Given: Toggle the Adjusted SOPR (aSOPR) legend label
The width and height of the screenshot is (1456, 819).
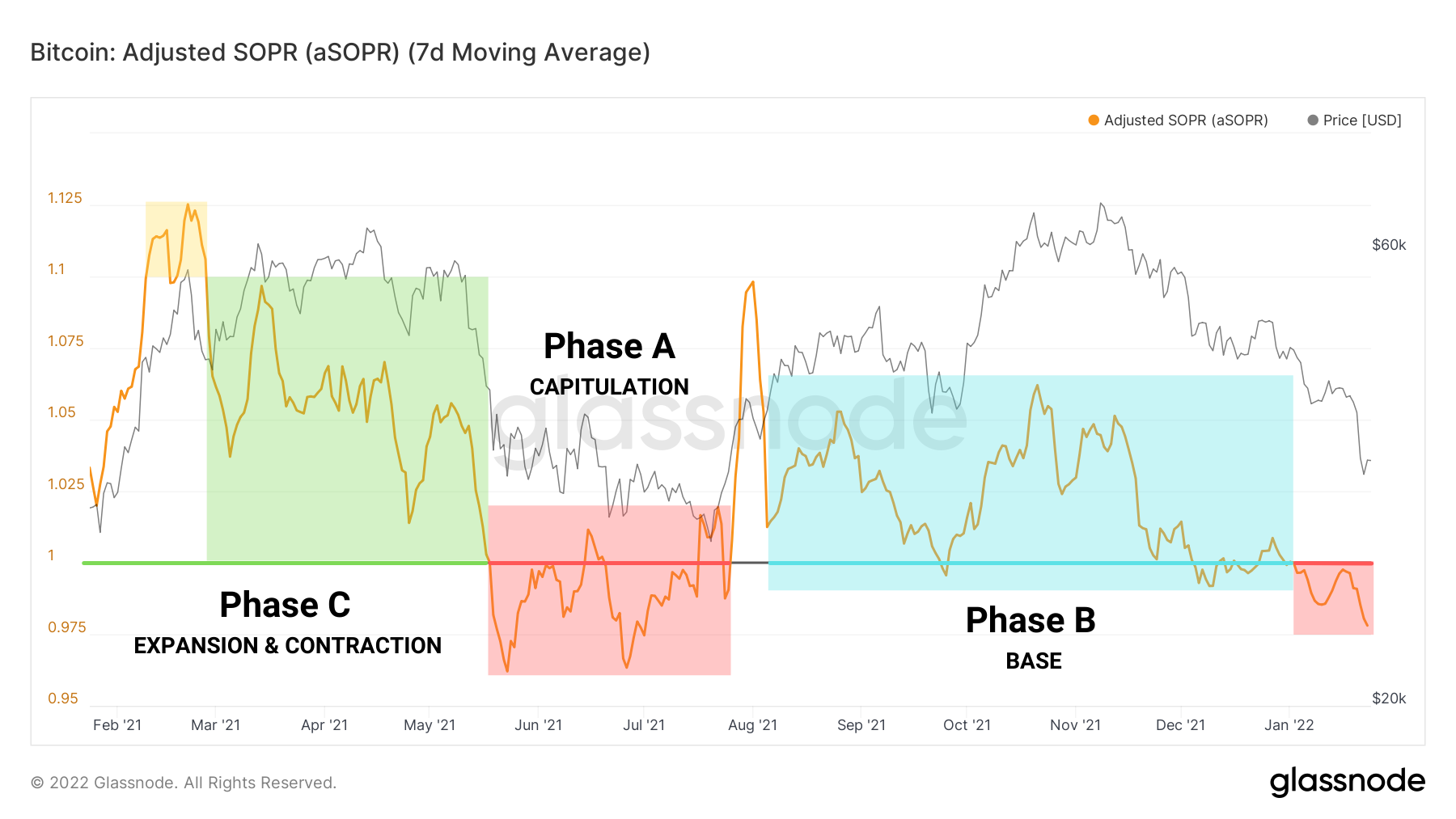Looking at the screenshot, I should tap(1186, 120).
